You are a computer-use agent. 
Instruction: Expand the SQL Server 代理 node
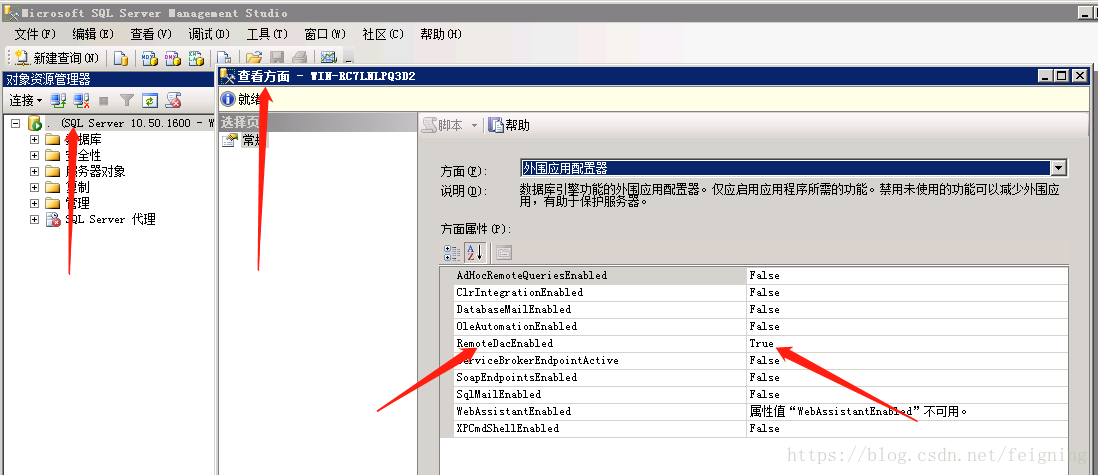pyautogui.click(x=34, y=219)
